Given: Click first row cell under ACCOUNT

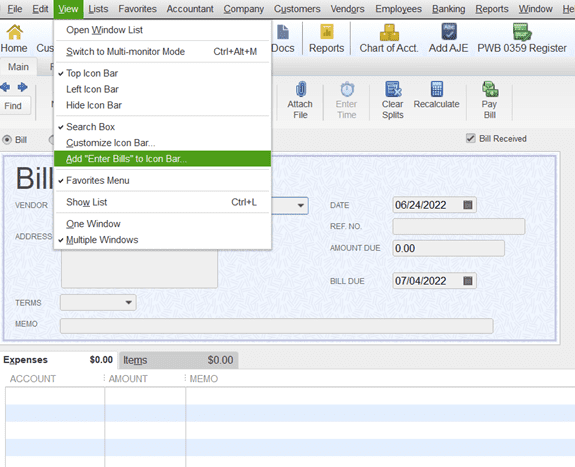Looking at the screenshot, I should 55,396.
